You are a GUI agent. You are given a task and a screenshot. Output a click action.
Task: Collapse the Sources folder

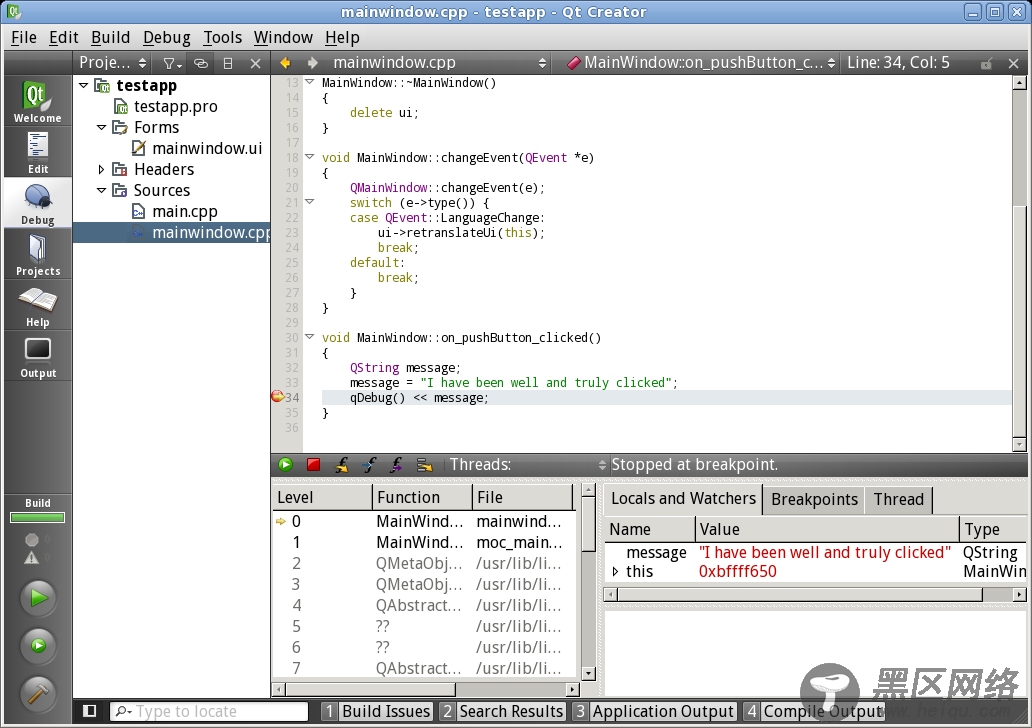coord(101,190)
